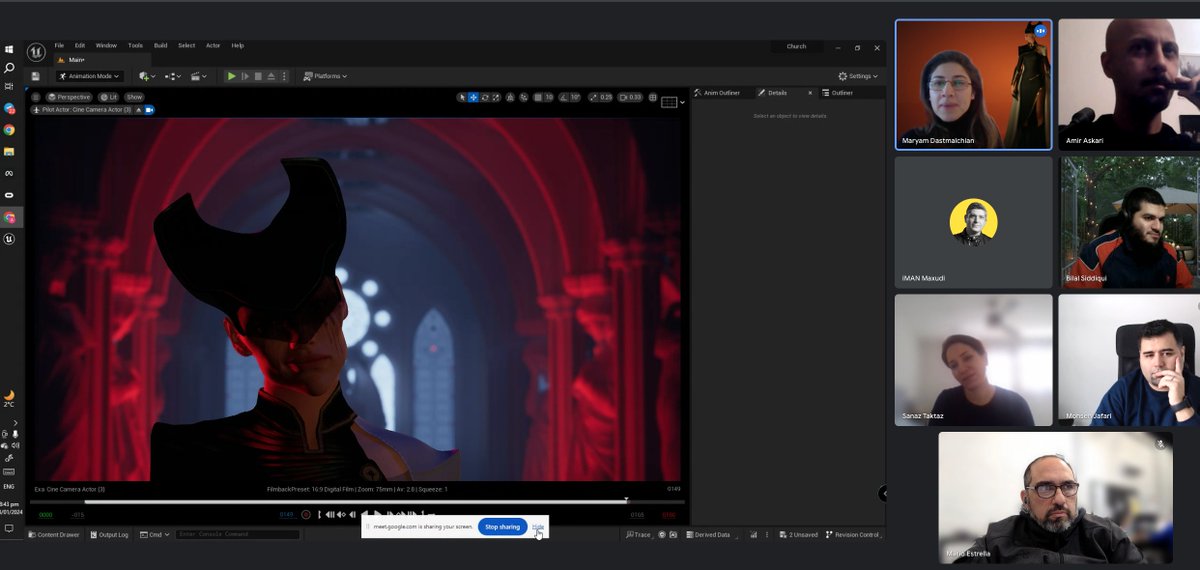Viewport: 1200px width, 570px height.
Task: Click the Perspective viewport button
Action: 69,97
